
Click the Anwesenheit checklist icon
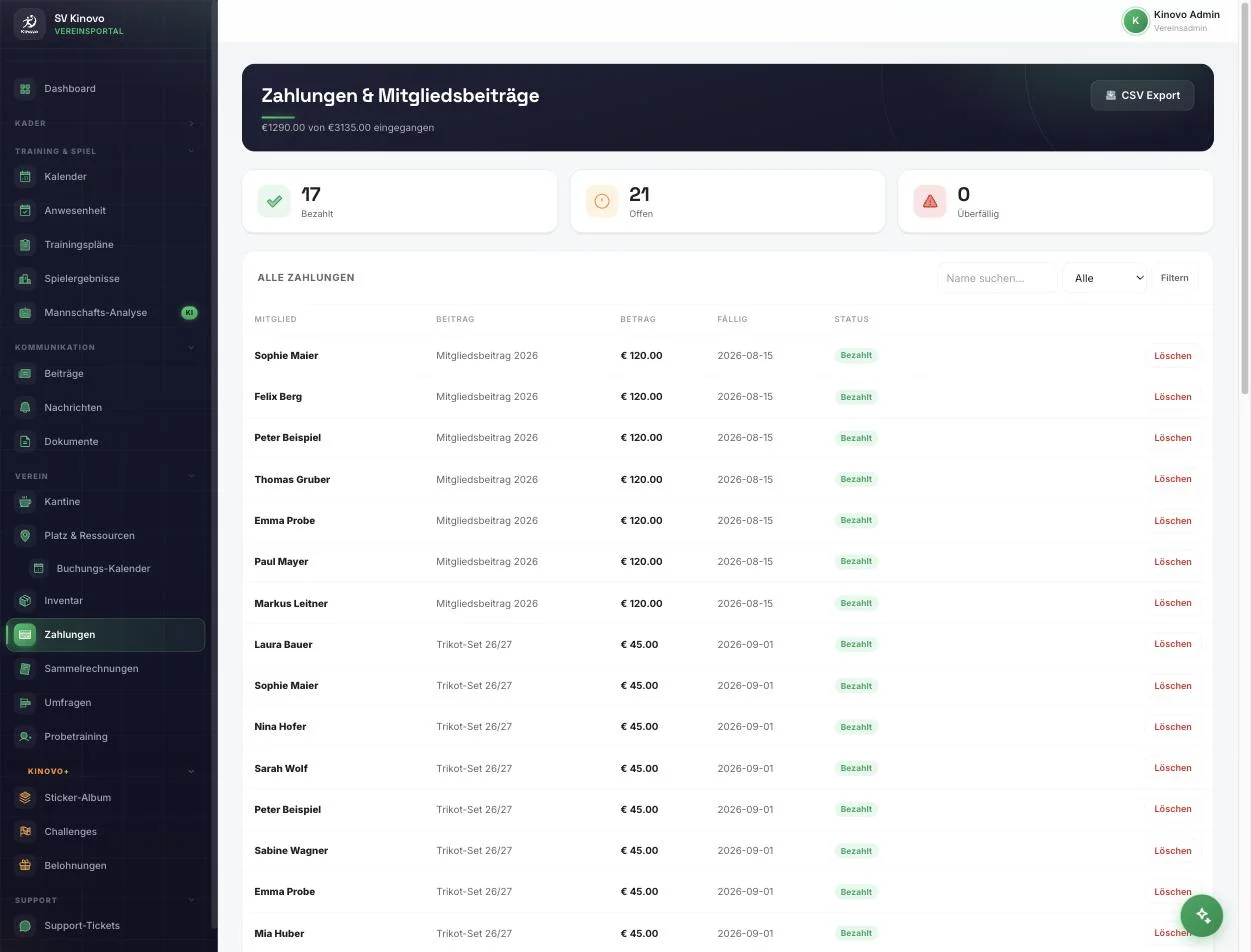pos(25,211)
